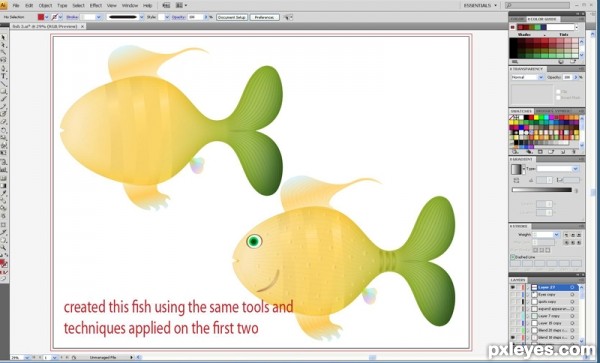This screenshot has height=363, width=600.
Task: Select the Eraser tool
Action: [3, 122]
